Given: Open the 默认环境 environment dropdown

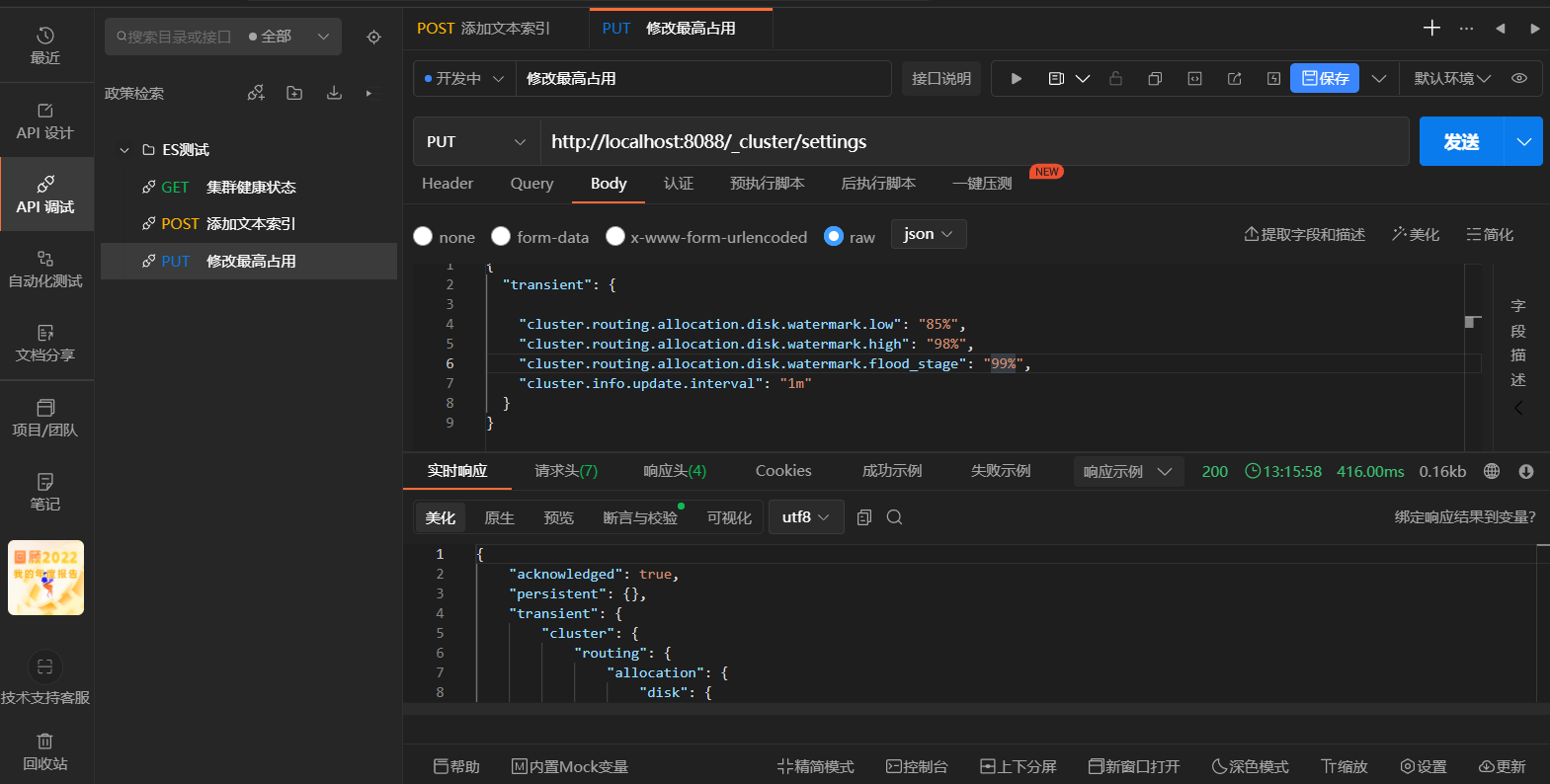Looking at the screenshot, I should pyautogui.click(x=1452, y=78).
